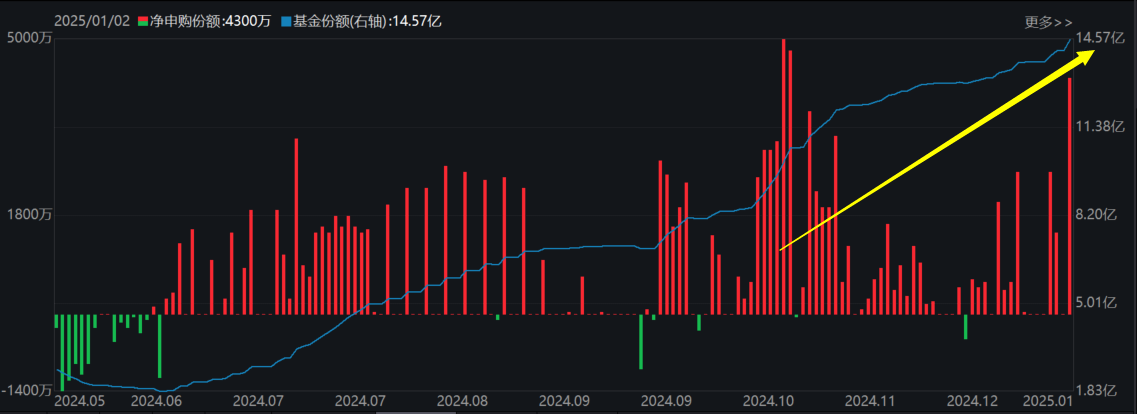1137x414 pixels.
Task: Click the 2024.05 x-axis date marker
Action: tap(78, 400)
